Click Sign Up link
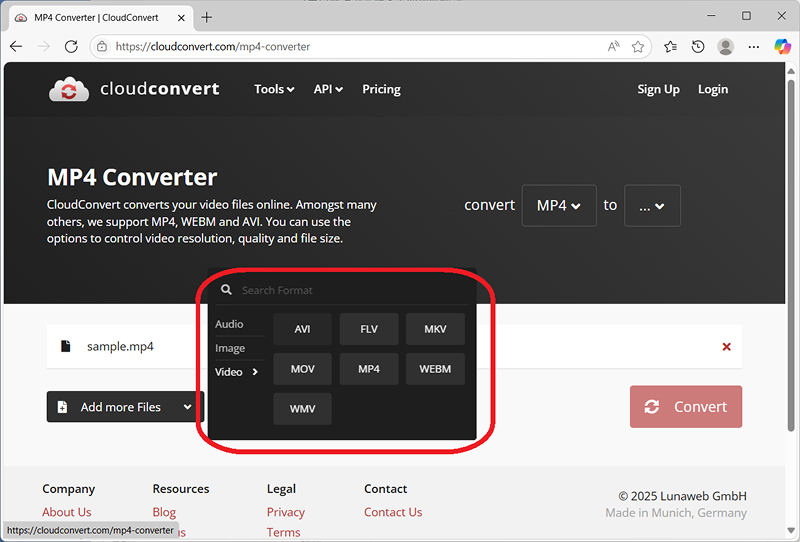 click(658, 89)
